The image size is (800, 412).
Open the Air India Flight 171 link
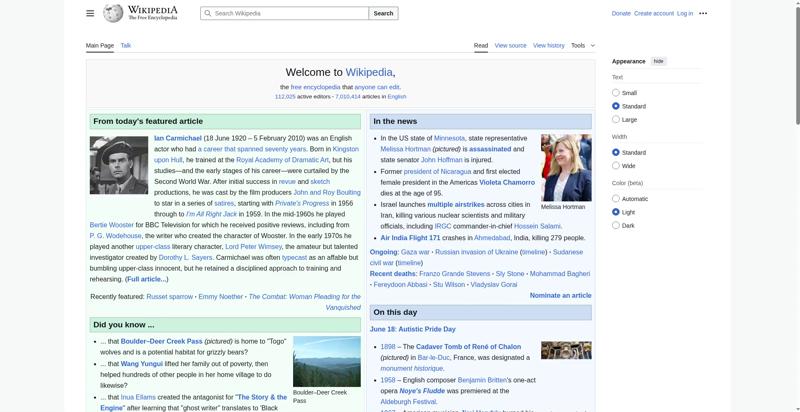410,238
